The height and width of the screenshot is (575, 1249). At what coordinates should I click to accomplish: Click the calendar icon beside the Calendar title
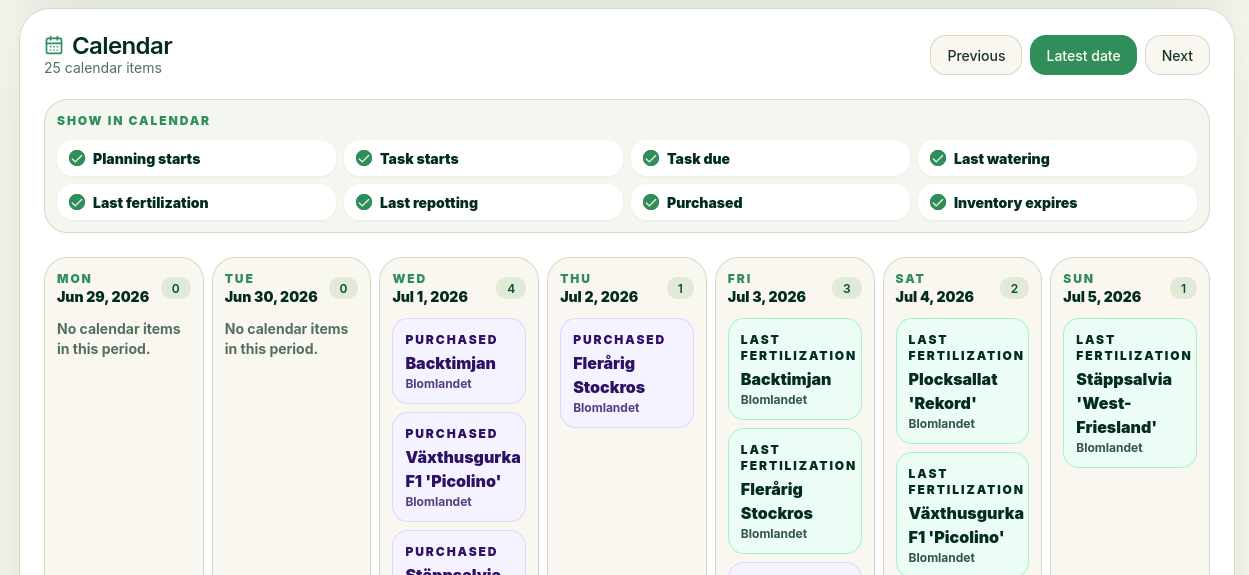coord(54,45)
